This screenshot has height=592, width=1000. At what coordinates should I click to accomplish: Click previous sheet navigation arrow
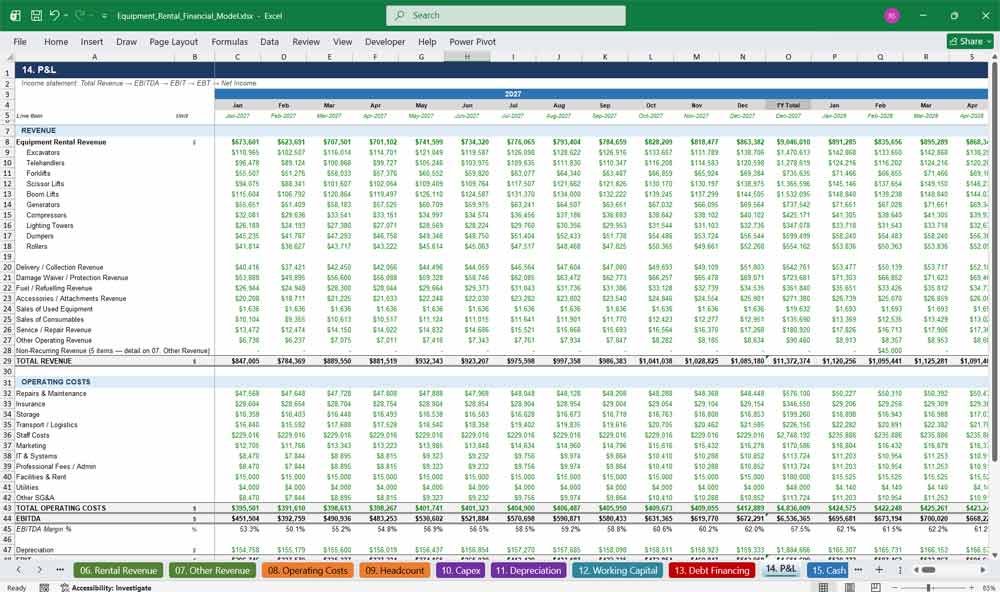coord(19,570)
